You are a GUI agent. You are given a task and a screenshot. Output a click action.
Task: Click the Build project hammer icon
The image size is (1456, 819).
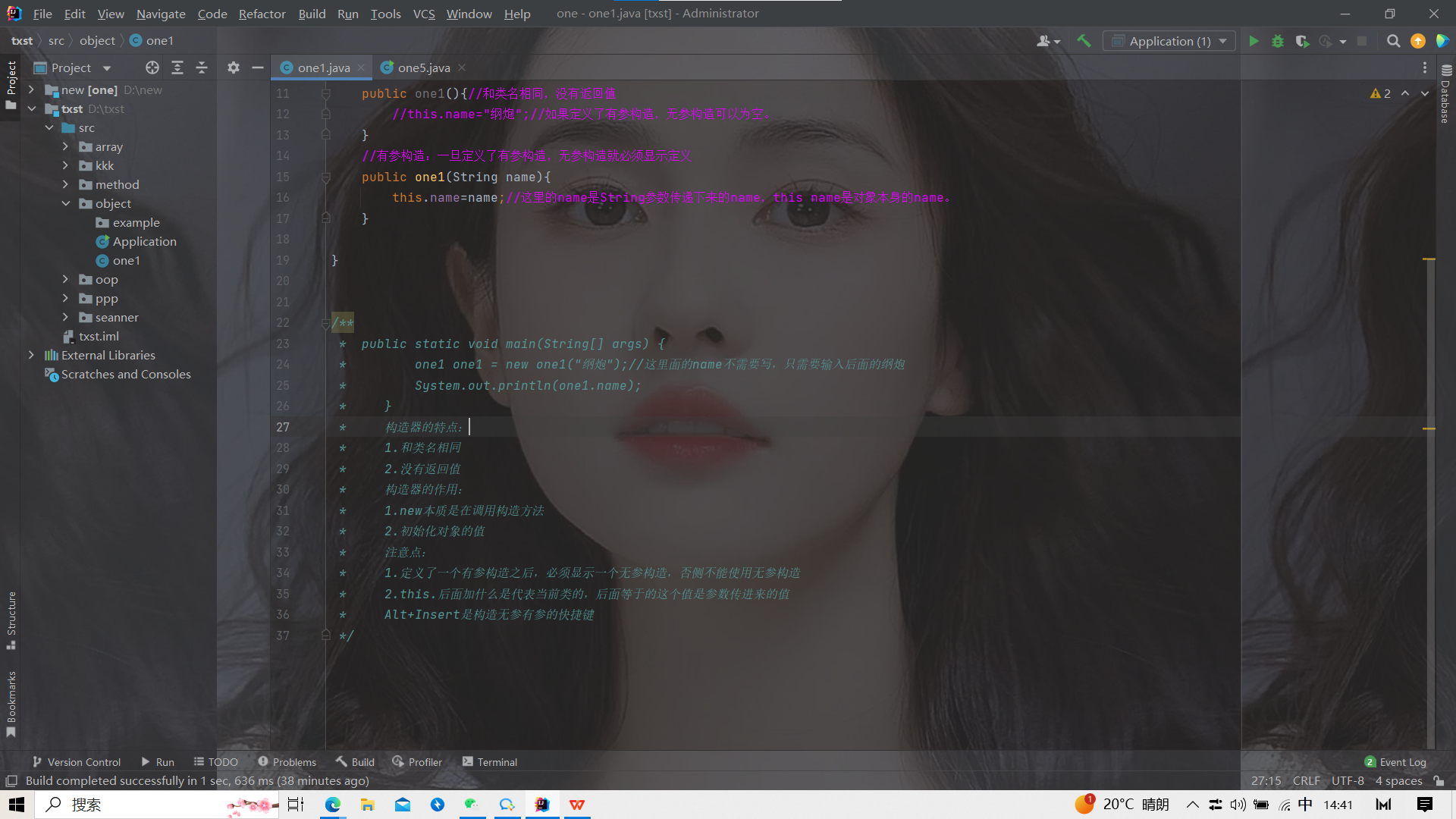pyautogui.click(x=1084, y=41)
